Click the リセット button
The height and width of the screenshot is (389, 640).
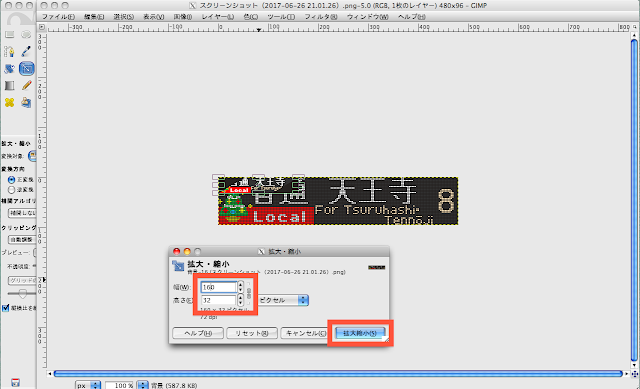point(252,333)
